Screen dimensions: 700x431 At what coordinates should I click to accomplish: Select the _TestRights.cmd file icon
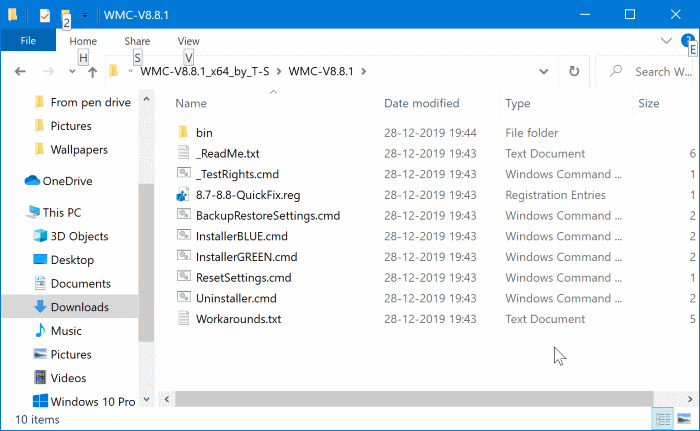tap(183, 173)
